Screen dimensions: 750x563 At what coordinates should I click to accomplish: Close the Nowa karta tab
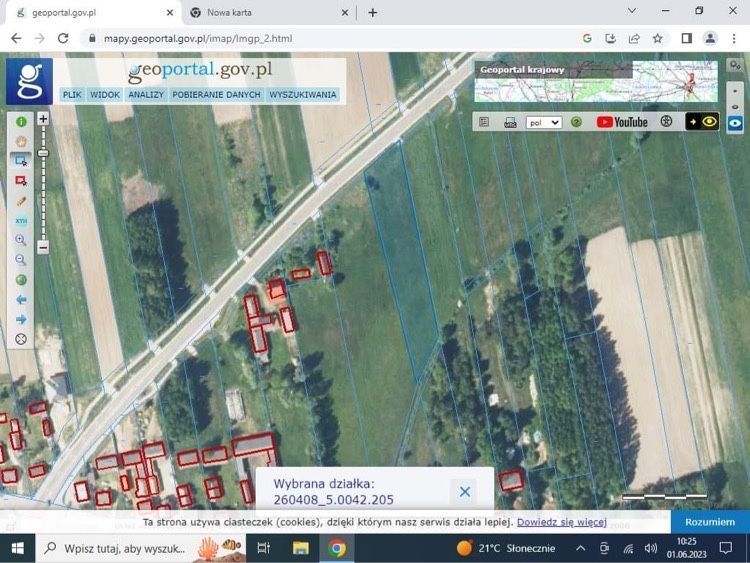345,13
